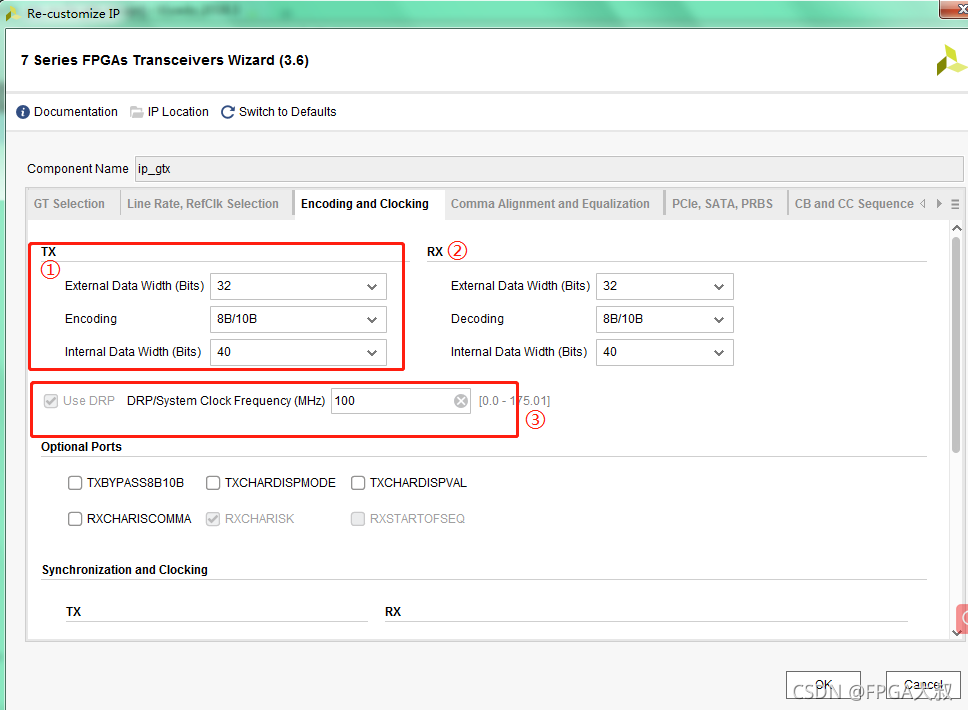Screen dimensions: 968x710
Task: Open RX Decoding dropdown
Action: point(665,319)
